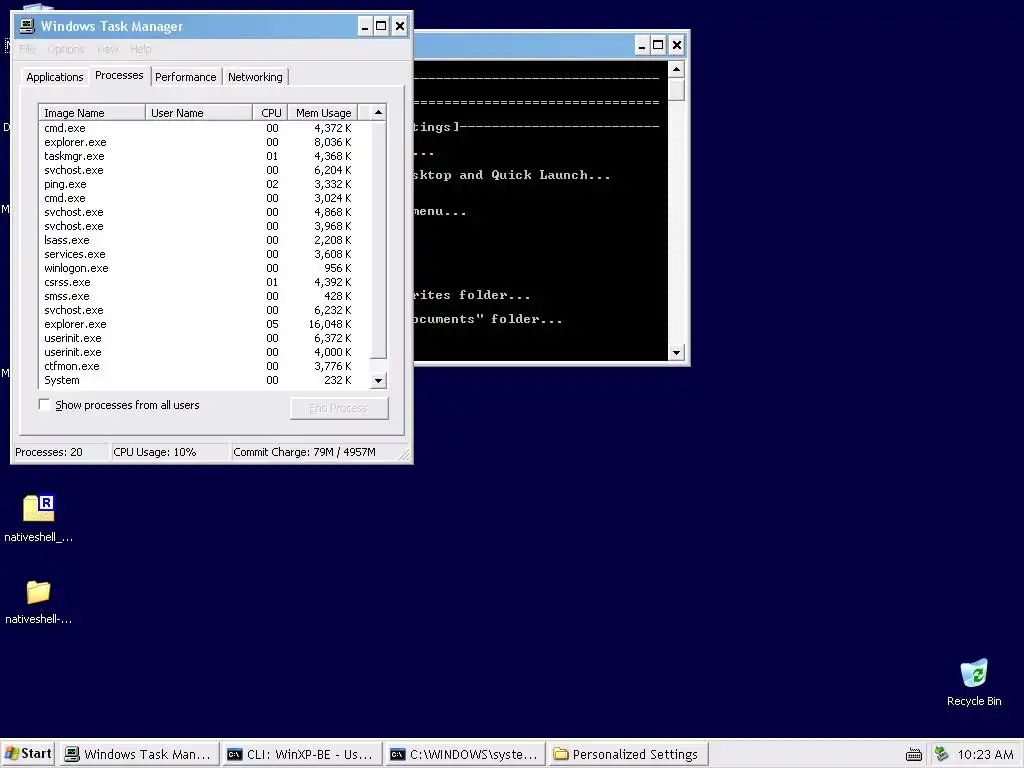The image size is (1024, 768).
Task: Switch to CLI: WinXP-BE taskbar button
Action: coord(301,754)
